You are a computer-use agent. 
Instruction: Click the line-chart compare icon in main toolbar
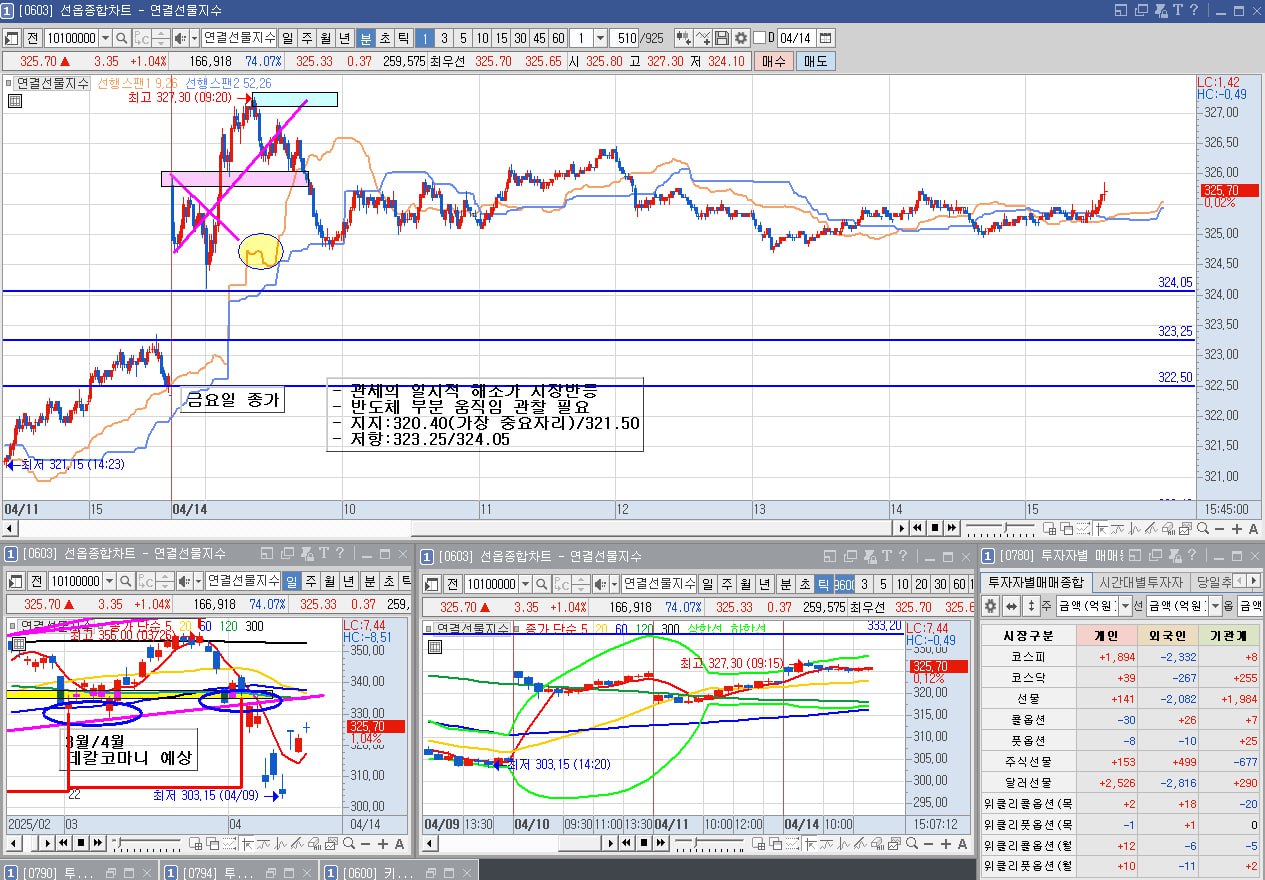coord(704,38)
